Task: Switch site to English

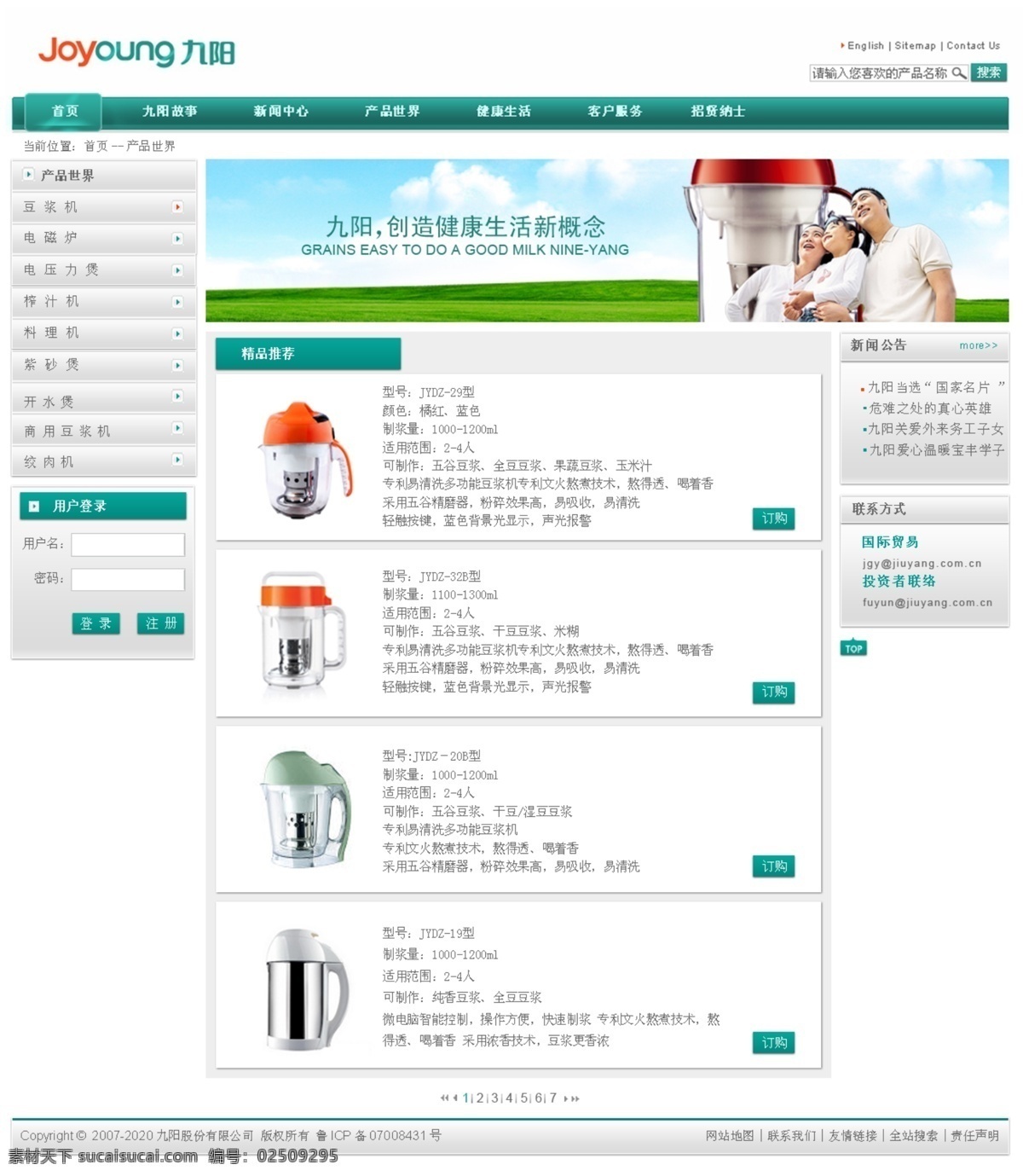Action: [865, 46]
